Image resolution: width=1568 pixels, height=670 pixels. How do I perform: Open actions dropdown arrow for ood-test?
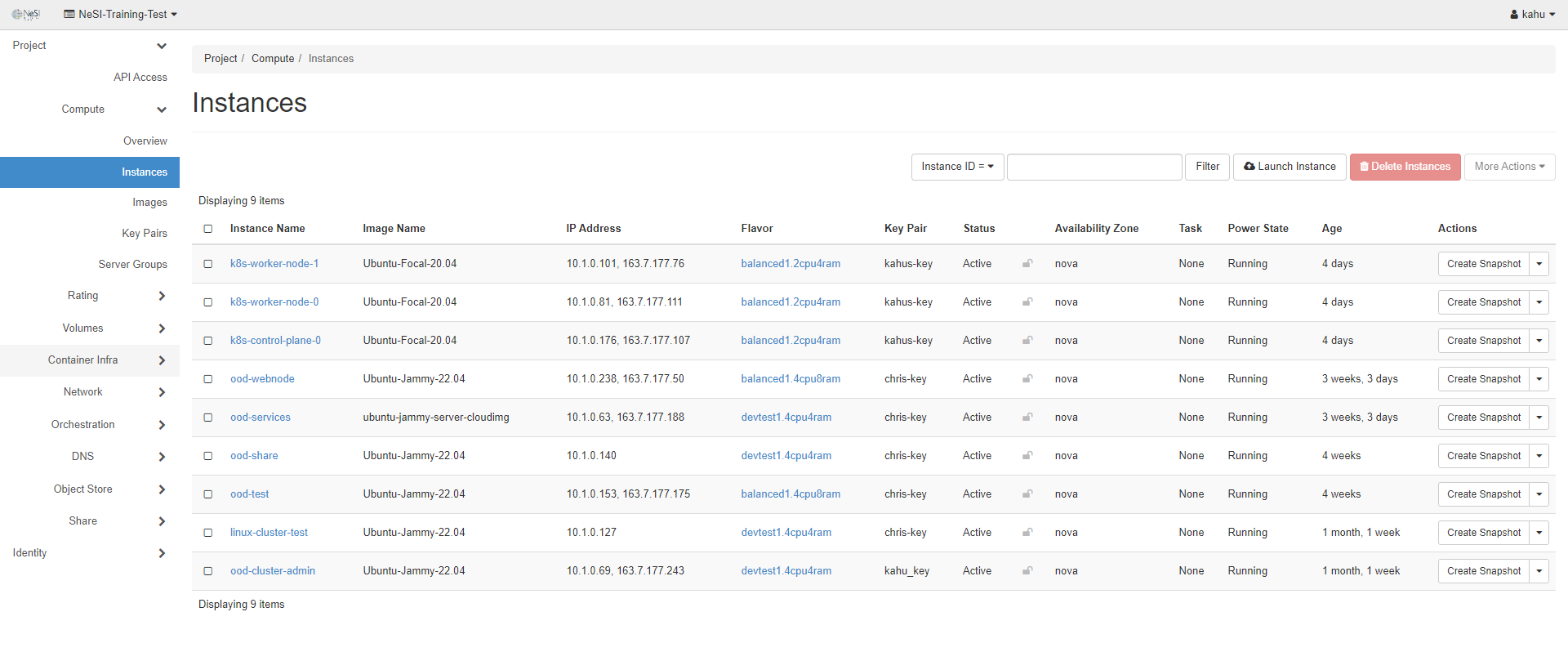[1539, 494]
